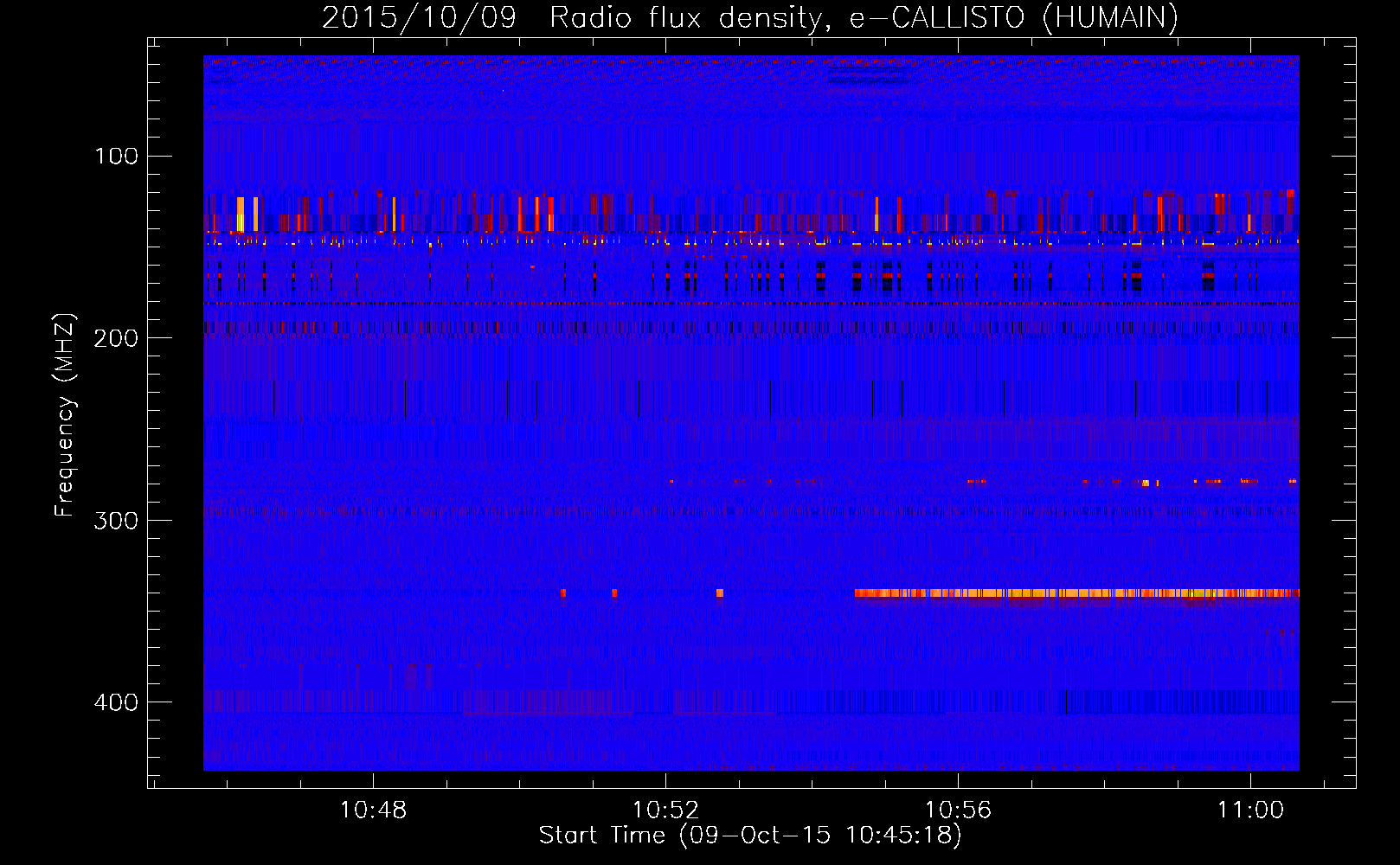
Task: Click the "200" frequency tick label
Action: [117, 338]
